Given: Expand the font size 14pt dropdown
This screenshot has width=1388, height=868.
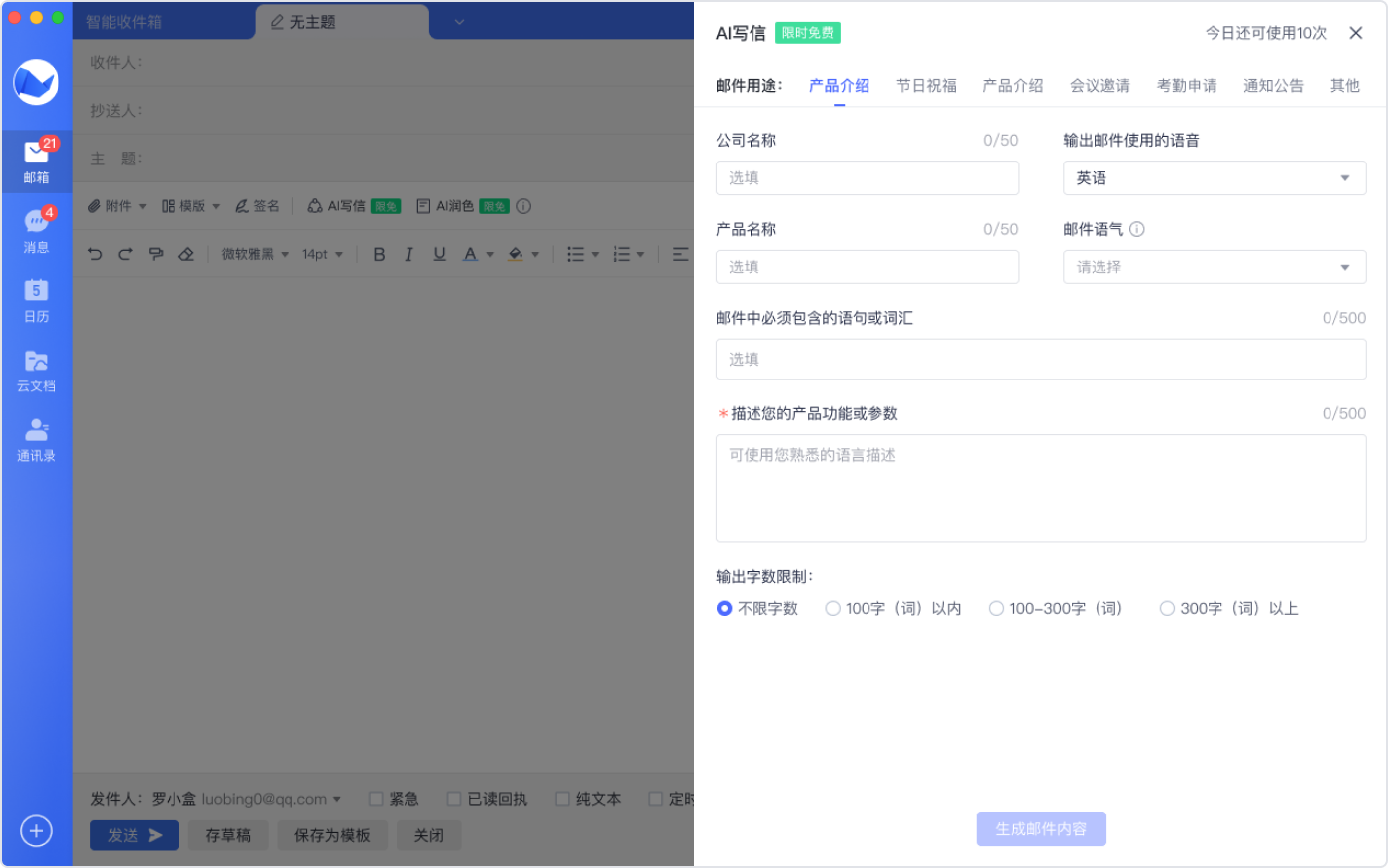Looking at the screenshot, I should click(x=322, y=254).
